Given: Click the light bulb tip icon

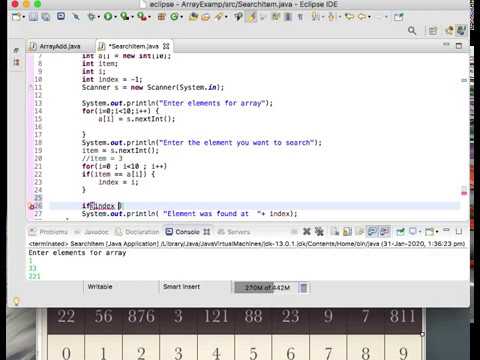Looking at the screenshot, I should click(x=16, y=301).
